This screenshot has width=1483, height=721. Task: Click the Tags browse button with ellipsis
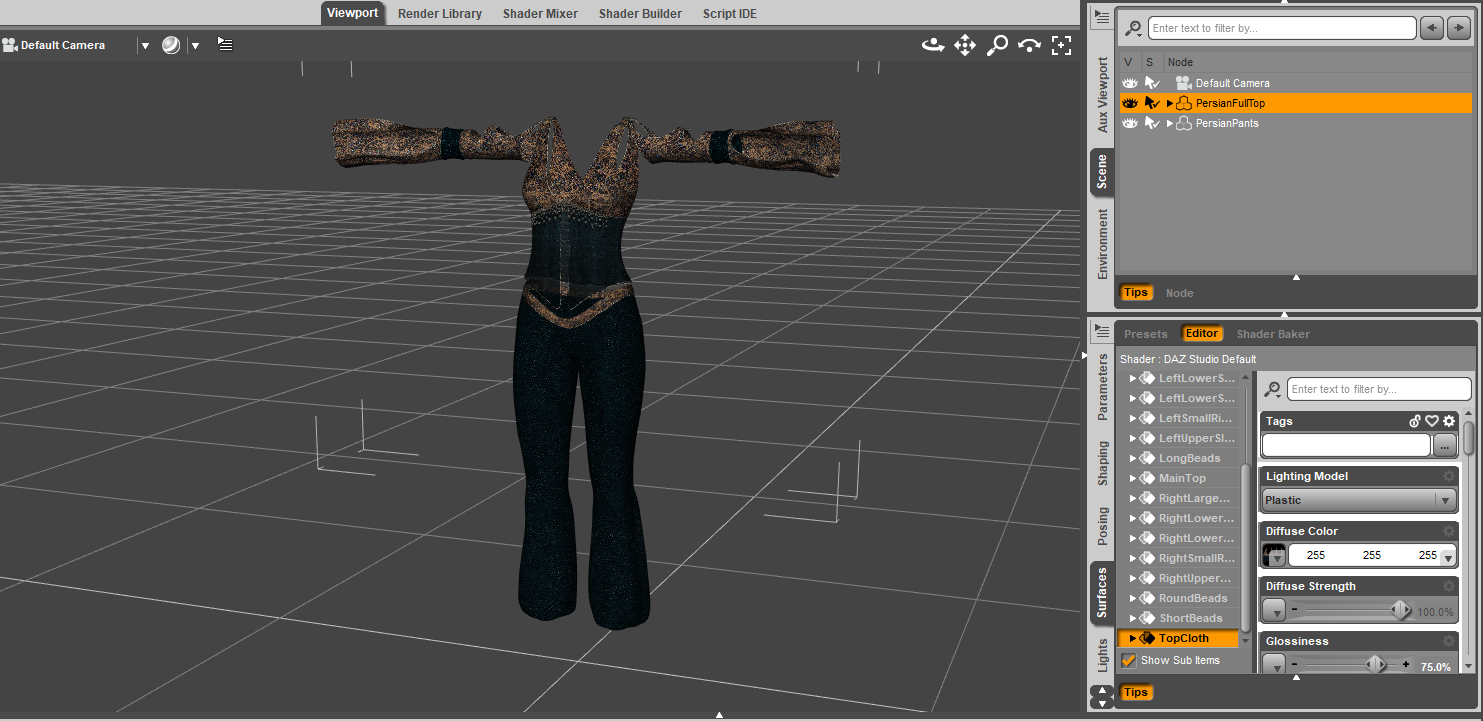[x=1445, y=445]
